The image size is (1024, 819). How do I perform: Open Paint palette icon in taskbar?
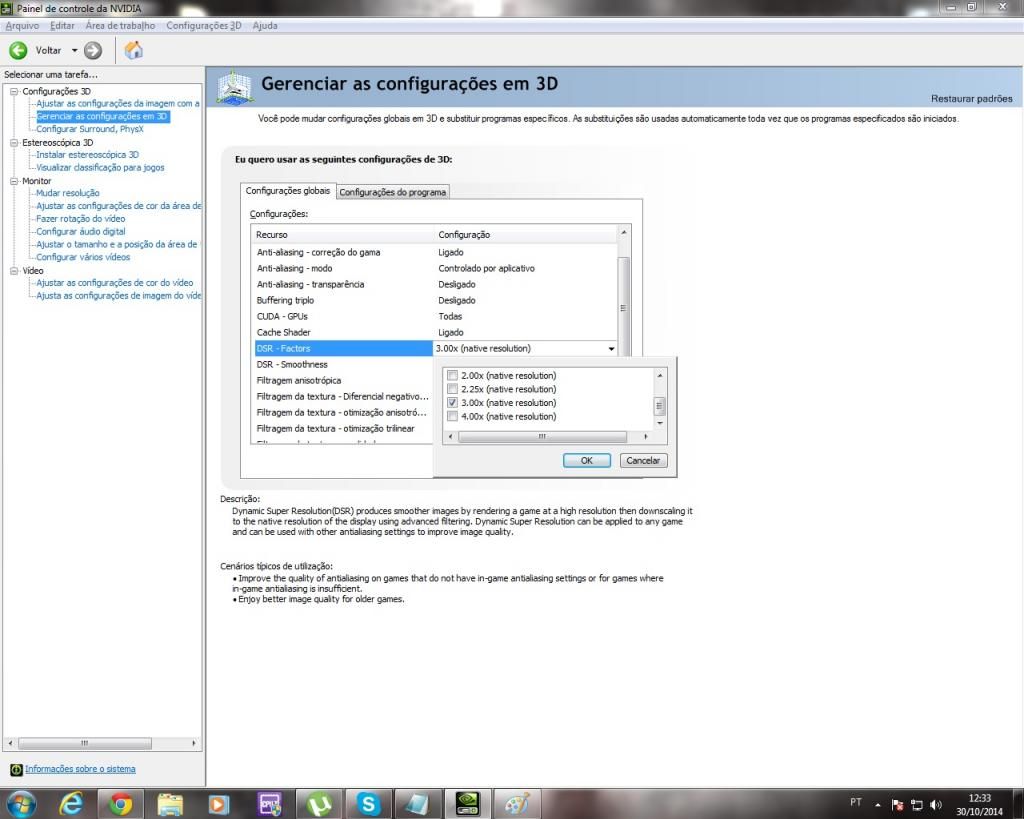click(x=517, y=804)
